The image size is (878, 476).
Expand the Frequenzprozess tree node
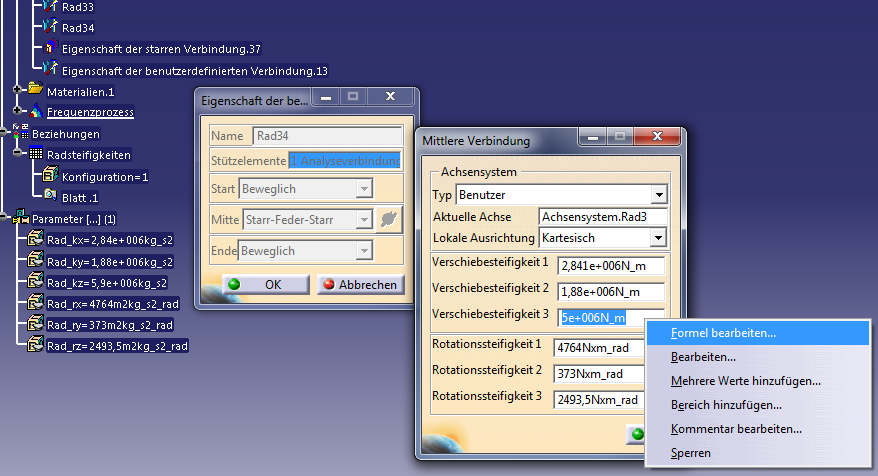17,110
